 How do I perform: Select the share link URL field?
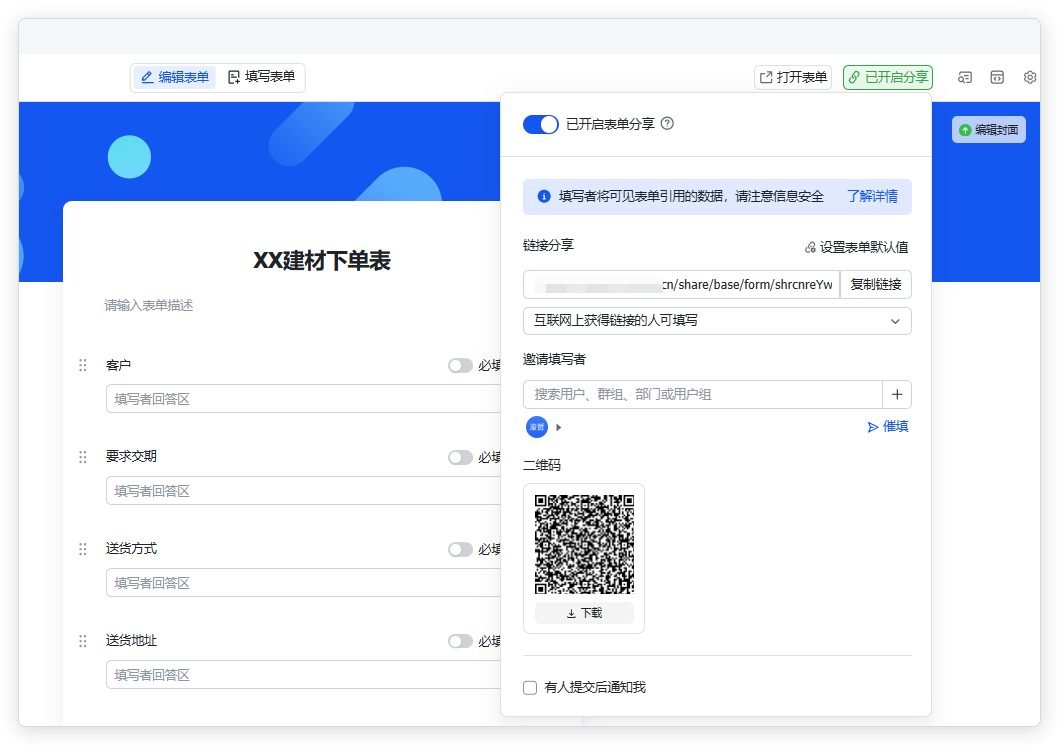(681, 284)
